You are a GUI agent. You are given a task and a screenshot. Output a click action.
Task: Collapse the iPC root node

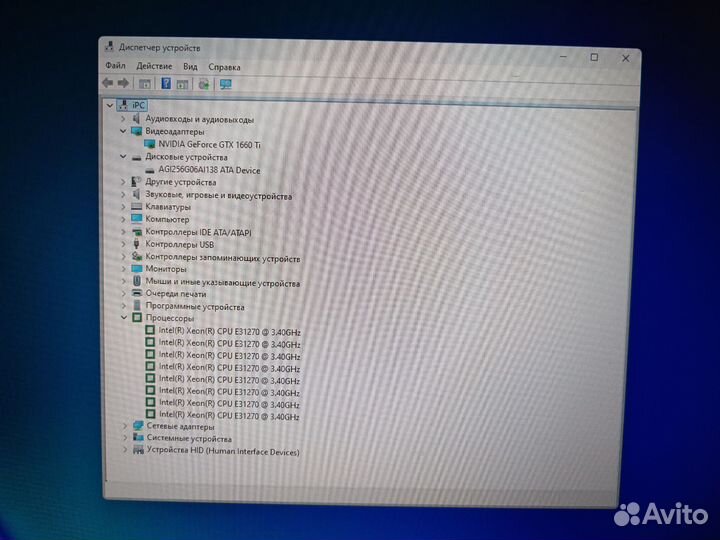[109, 105]
